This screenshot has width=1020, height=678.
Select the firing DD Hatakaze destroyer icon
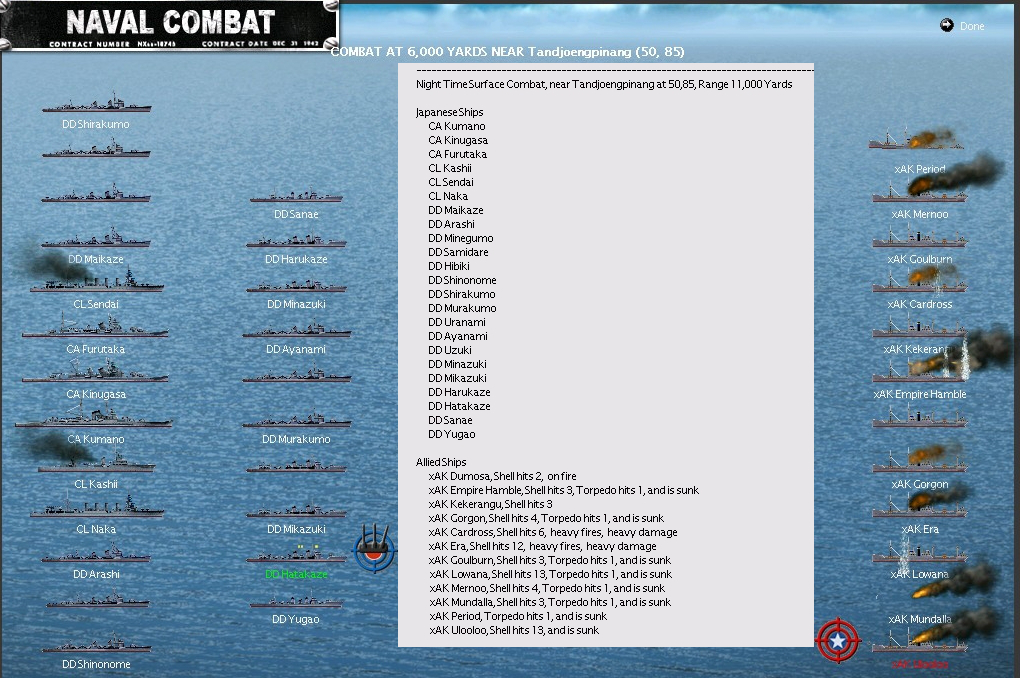(296, 554)
